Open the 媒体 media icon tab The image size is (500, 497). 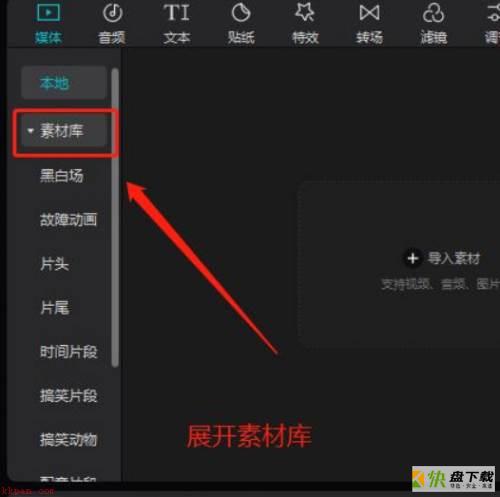pos(48,13)
